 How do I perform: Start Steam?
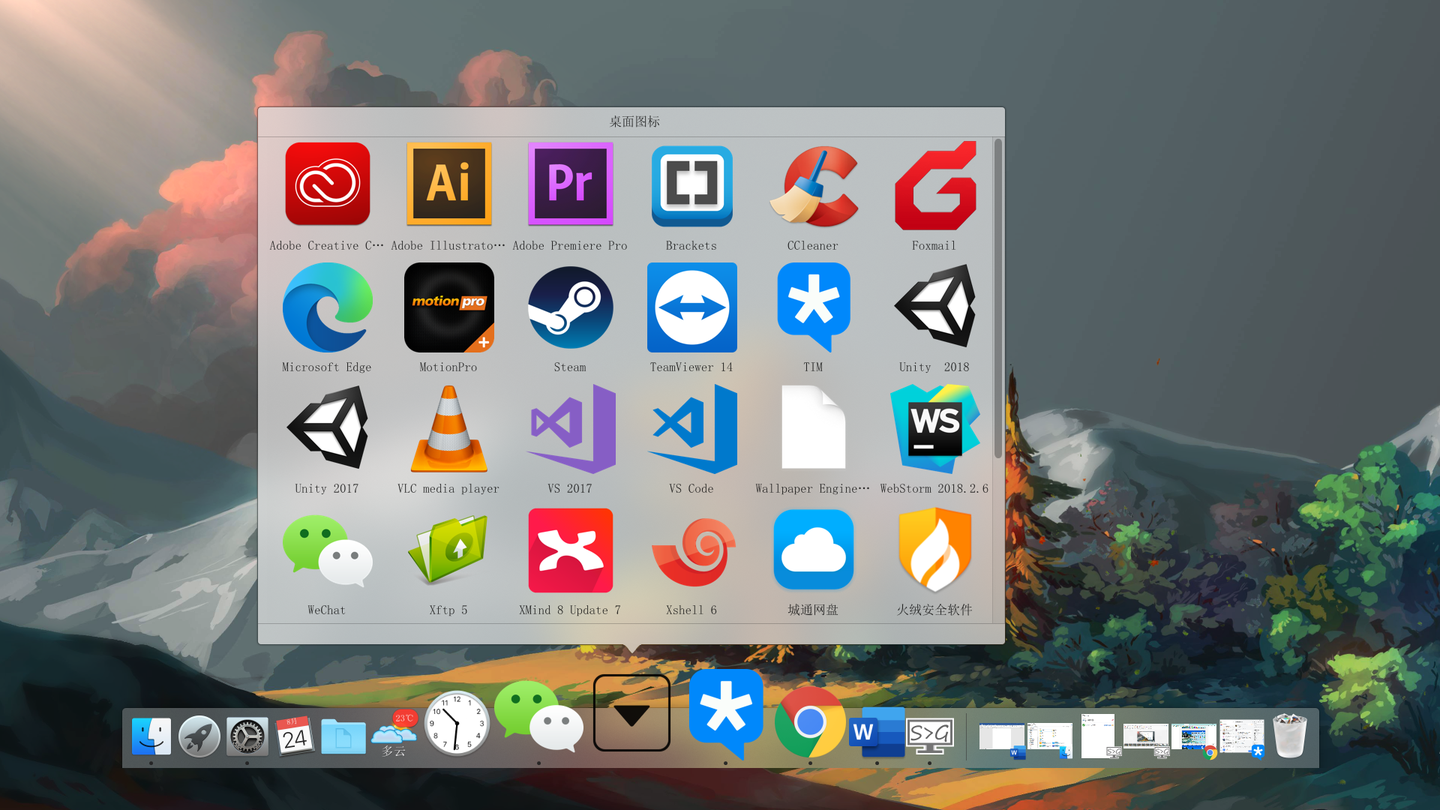point(570,307)
